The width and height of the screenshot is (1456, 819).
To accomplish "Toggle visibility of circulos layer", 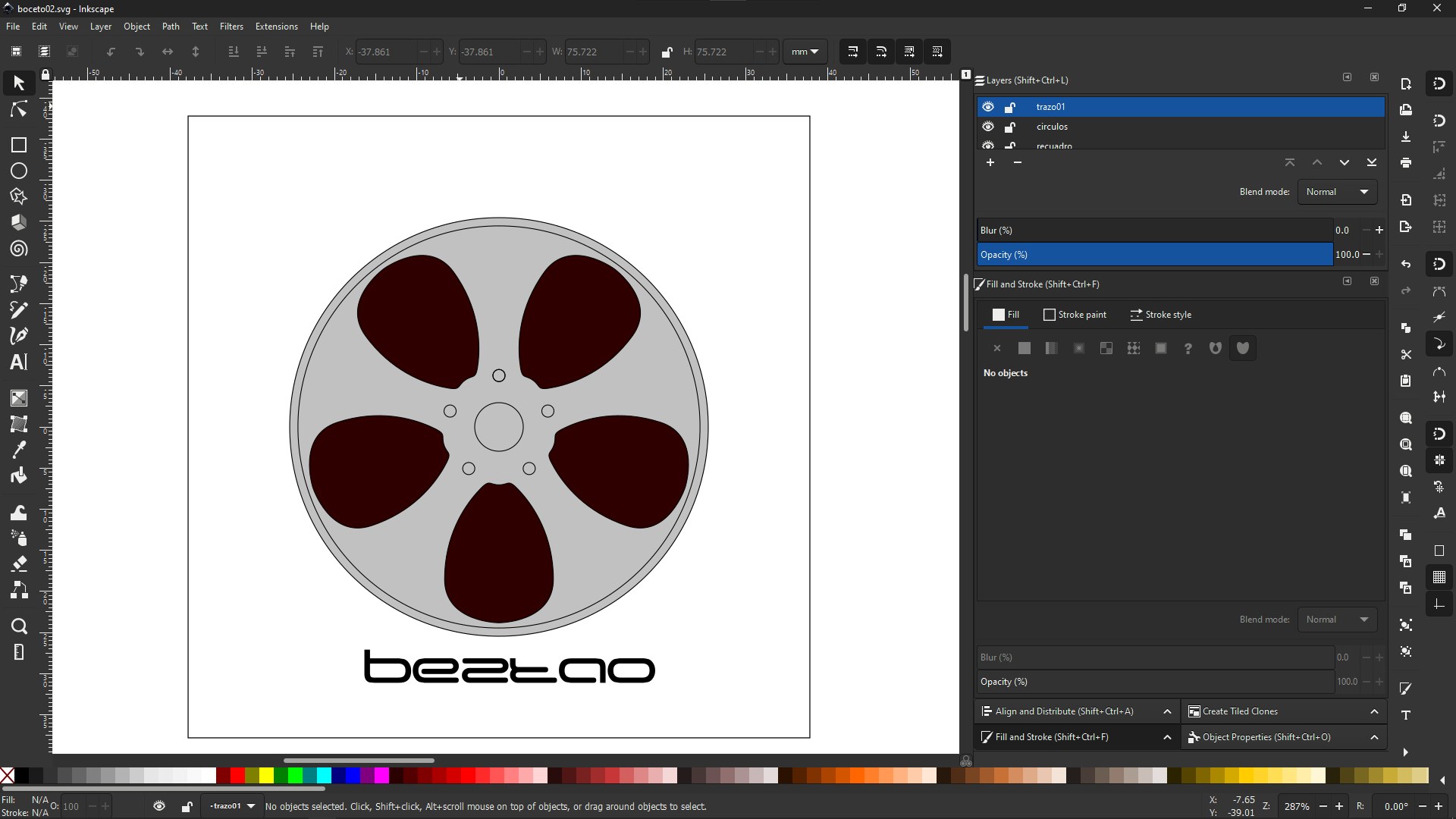I will click(x=988, y=127).
